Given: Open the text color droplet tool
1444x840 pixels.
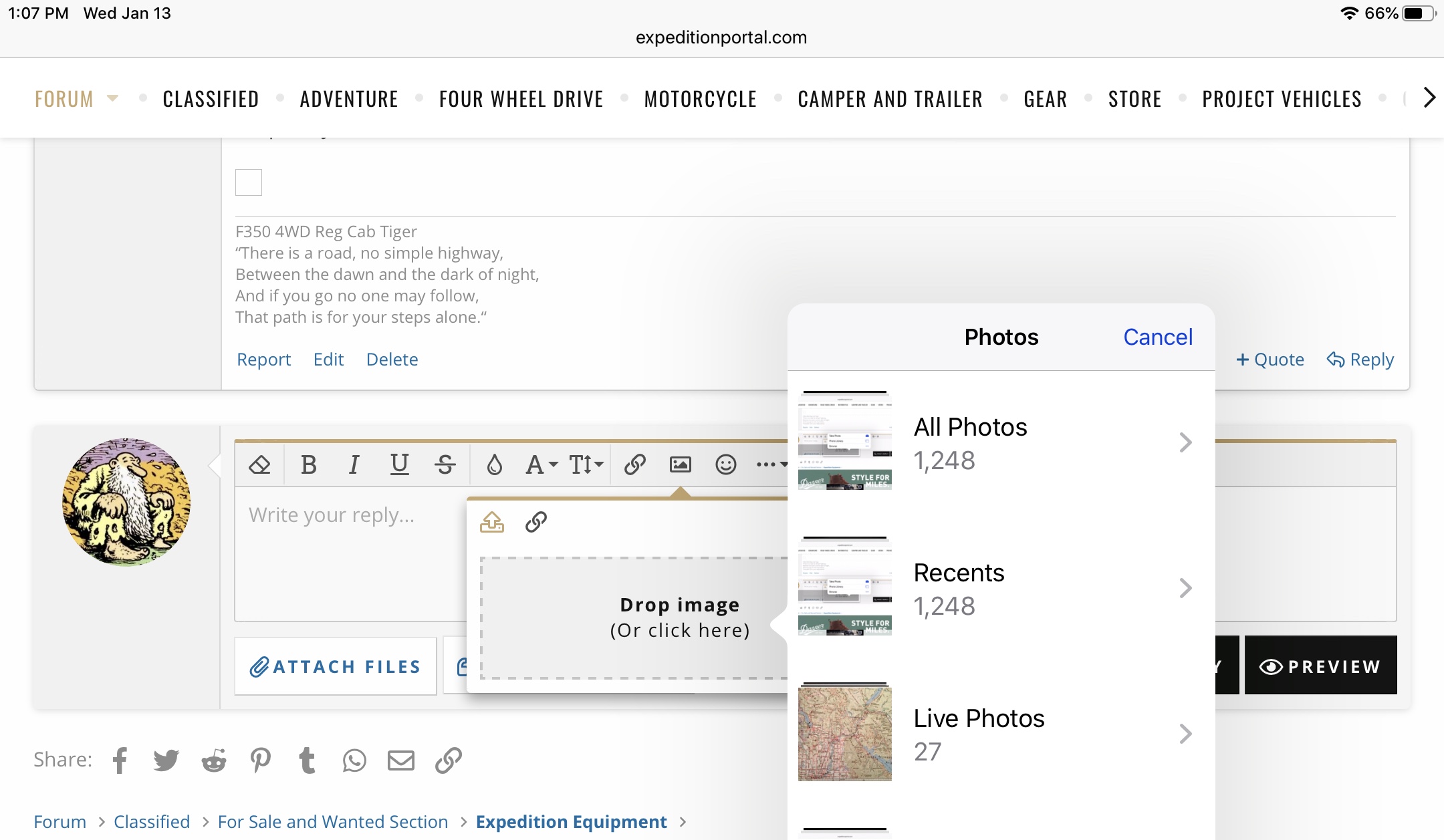Looking at the screenshot, I should coord(494,464).
